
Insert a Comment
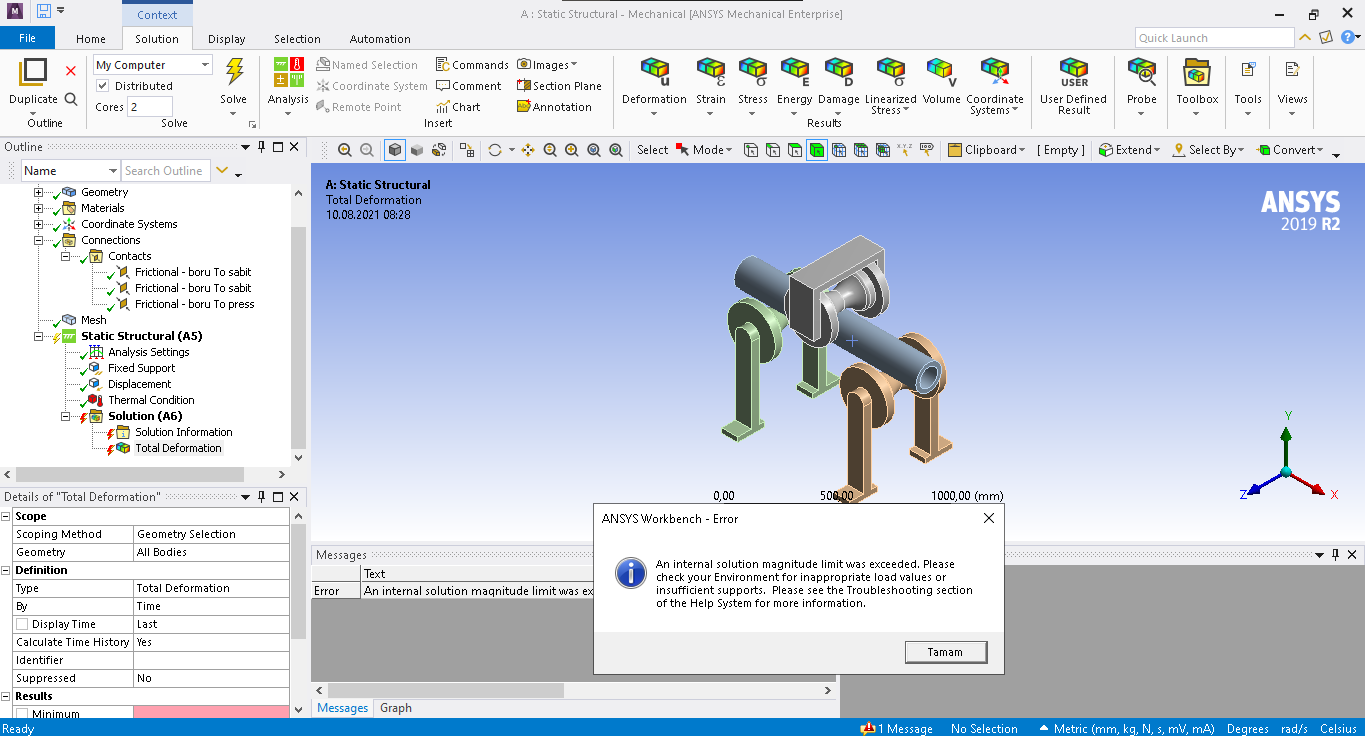pos(469,86)
